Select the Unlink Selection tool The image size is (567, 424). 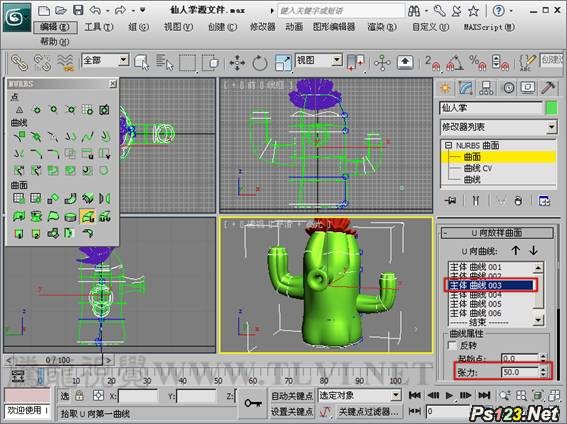[x=42, y=62]
